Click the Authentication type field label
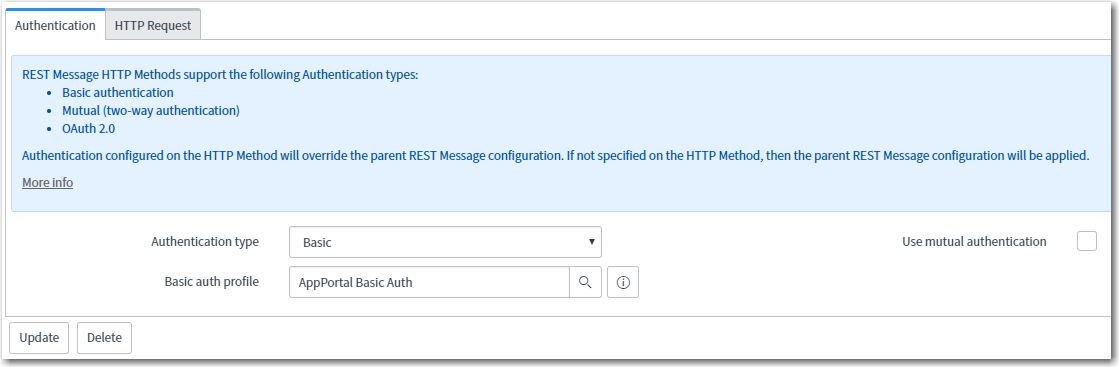This screenshot has height=367, width=1119. 205,241
